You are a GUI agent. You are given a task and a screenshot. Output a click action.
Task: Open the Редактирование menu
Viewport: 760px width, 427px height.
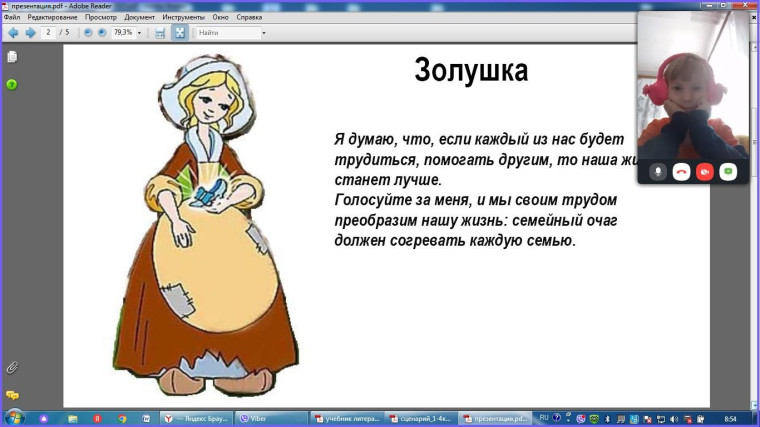point(52,17)
